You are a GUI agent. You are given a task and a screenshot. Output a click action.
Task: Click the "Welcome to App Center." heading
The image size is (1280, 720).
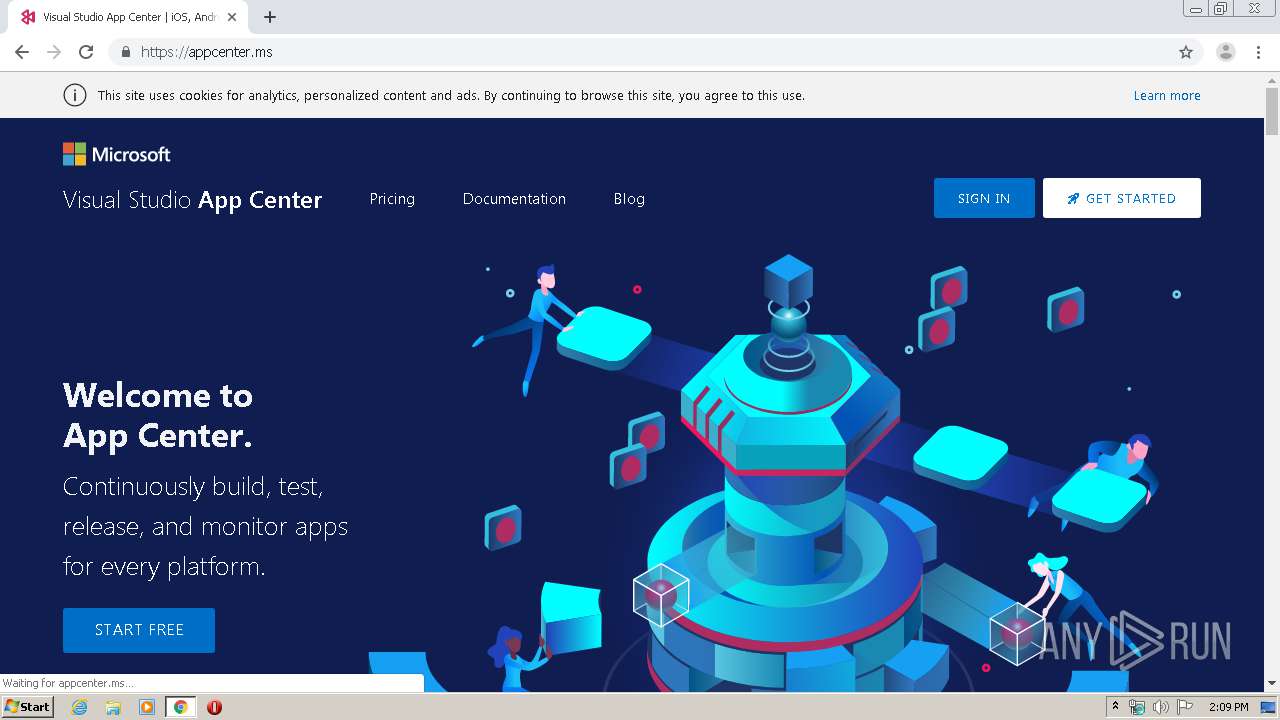point(158,415)
